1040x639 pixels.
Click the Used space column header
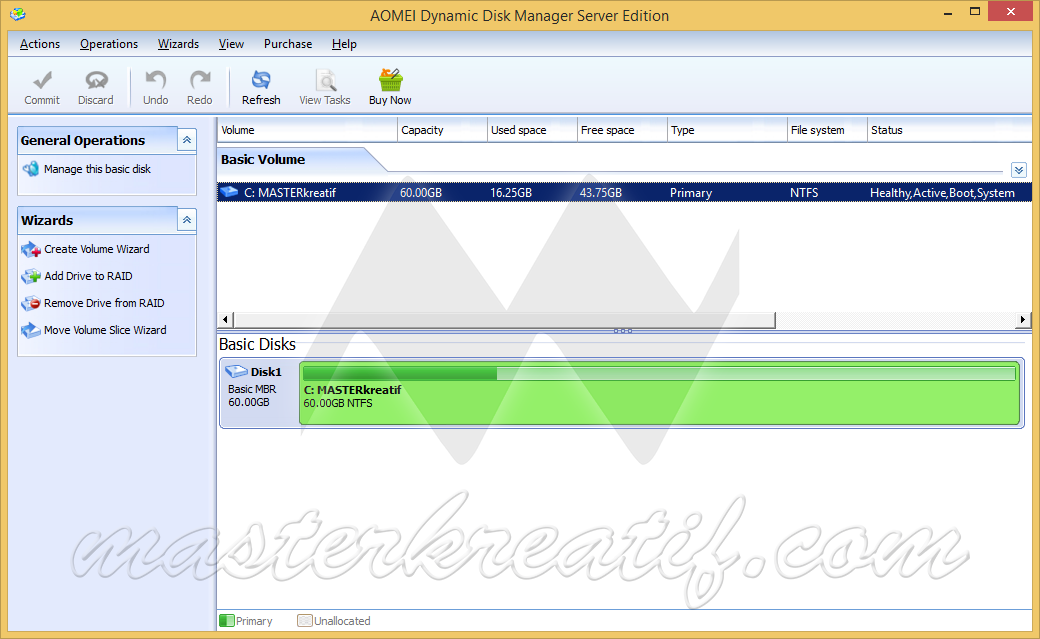[533, 130]
